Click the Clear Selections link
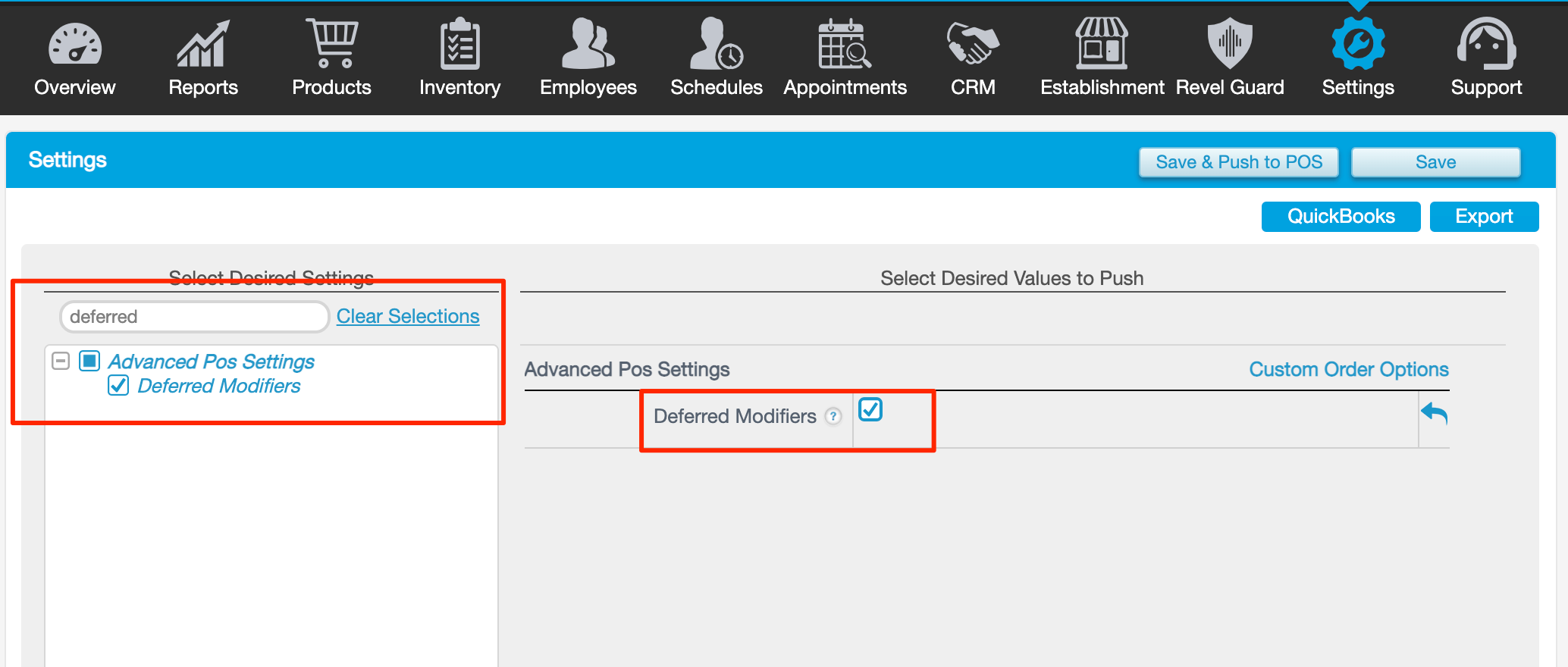The height and width of the screenshot is (667, 1568). click(x=408, y=316)
